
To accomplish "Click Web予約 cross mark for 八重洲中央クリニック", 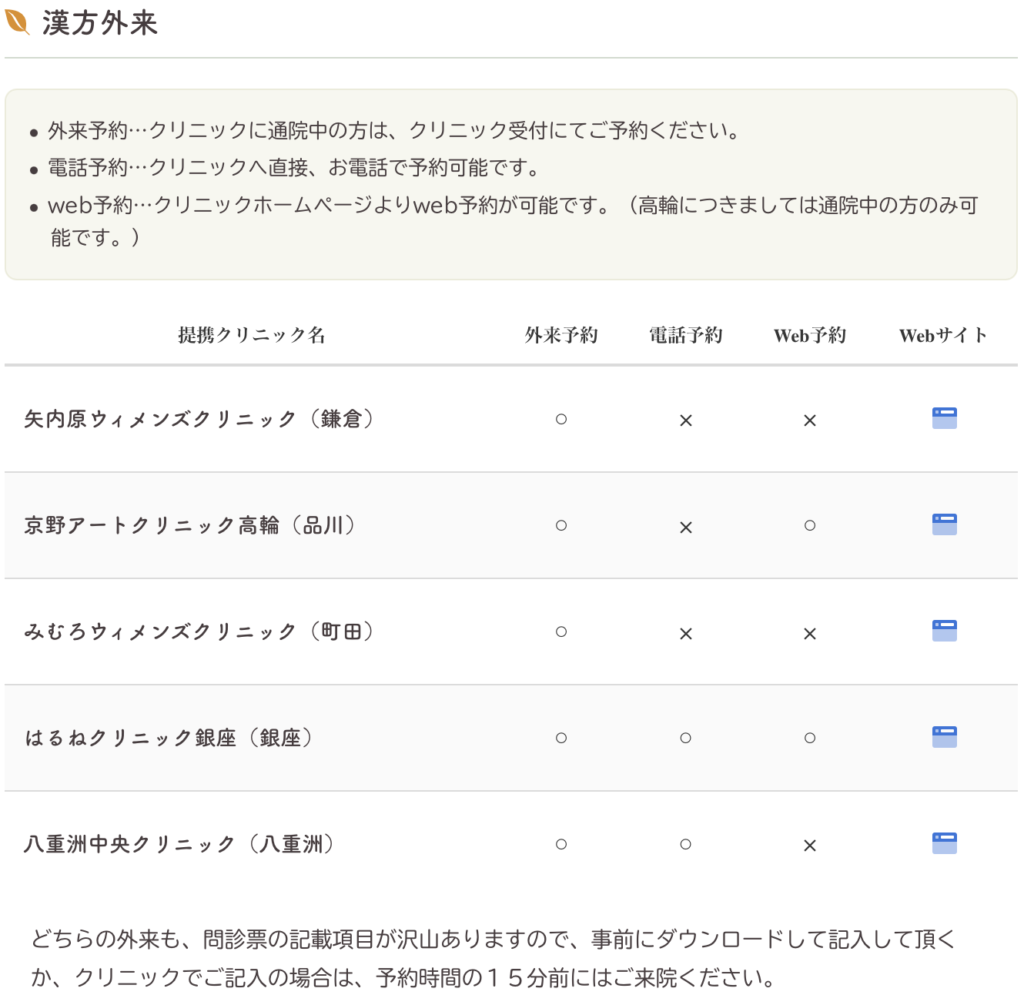I will pyautogui.click(x=810, y=845).
